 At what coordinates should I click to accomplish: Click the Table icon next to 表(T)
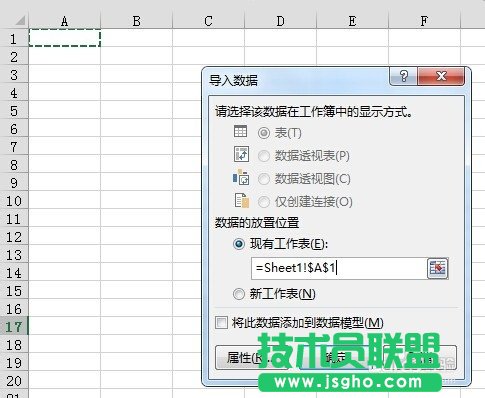240,132
